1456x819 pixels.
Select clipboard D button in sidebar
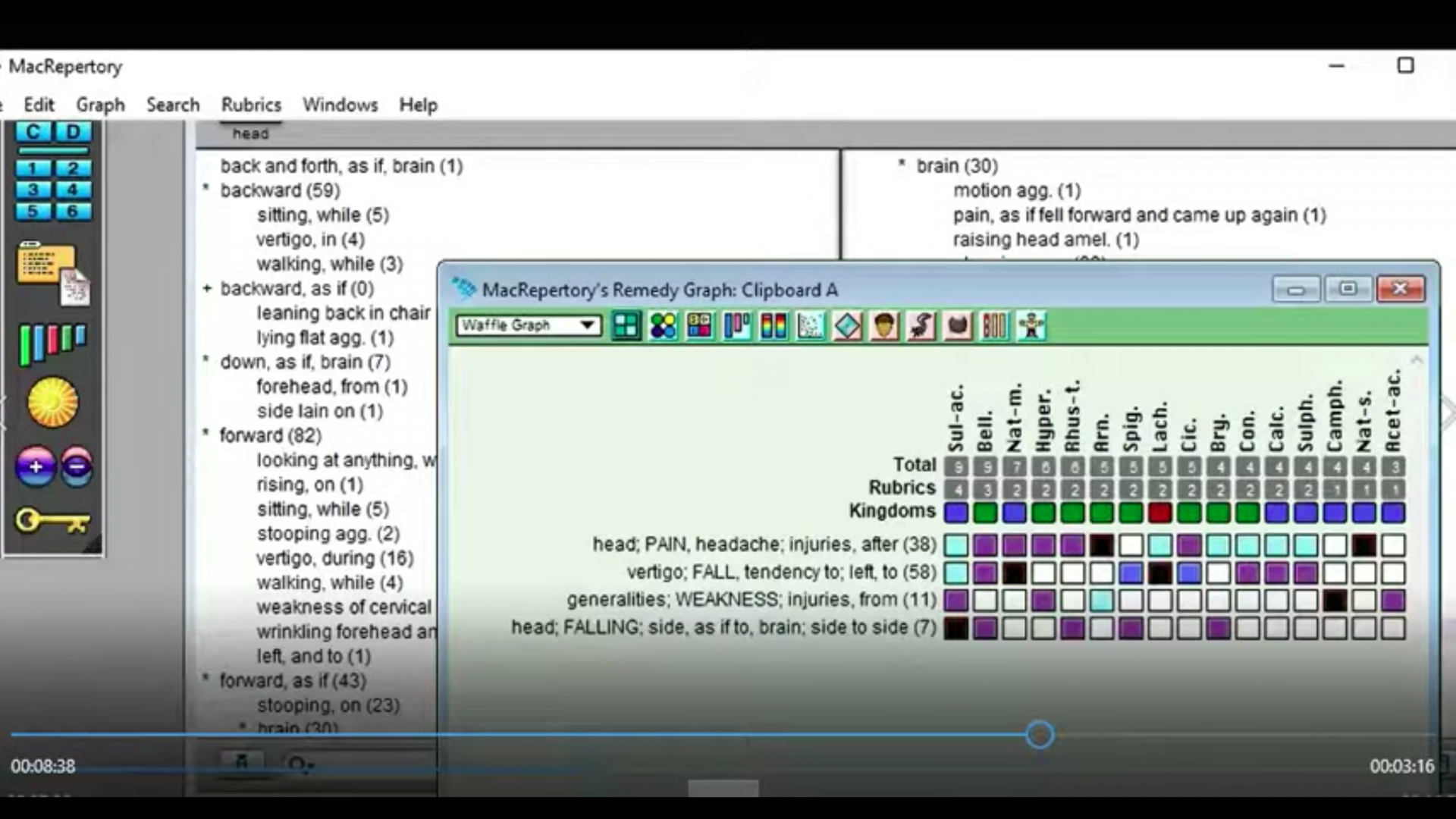(73, 132)
